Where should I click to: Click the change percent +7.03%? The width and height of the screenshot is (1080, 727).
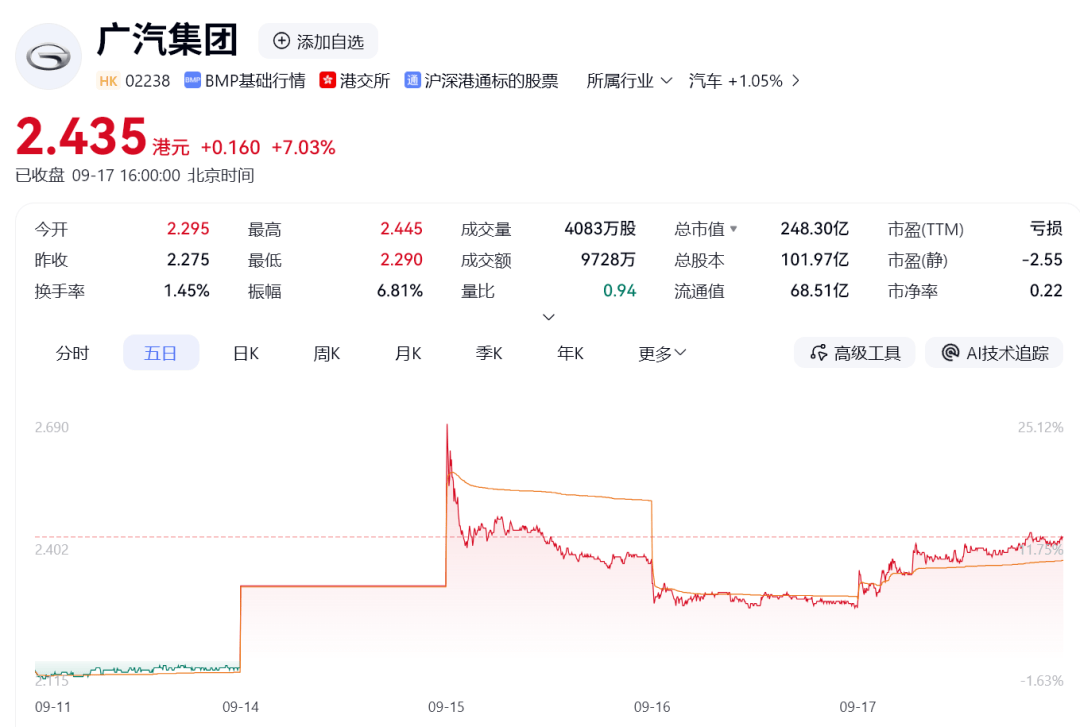303,147
